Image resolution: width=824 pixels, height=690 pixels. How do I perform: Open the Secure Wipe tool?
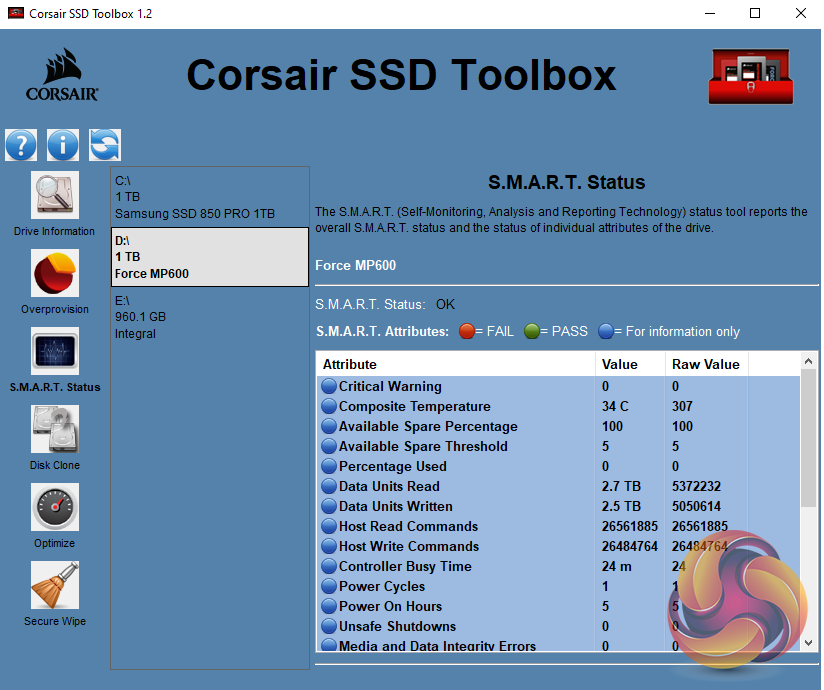click(55, 586)
